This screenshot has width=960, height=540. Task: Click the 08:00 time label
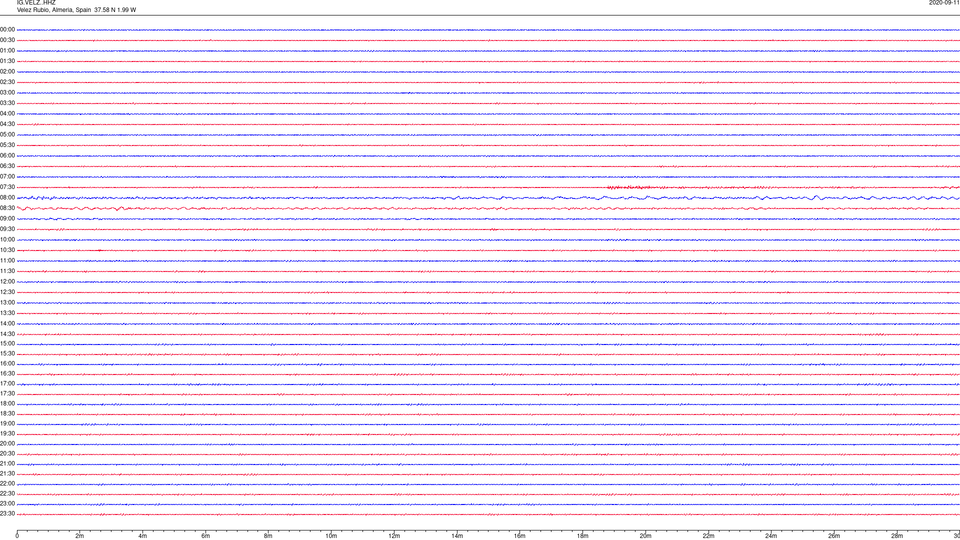click(x=7, y=198)
